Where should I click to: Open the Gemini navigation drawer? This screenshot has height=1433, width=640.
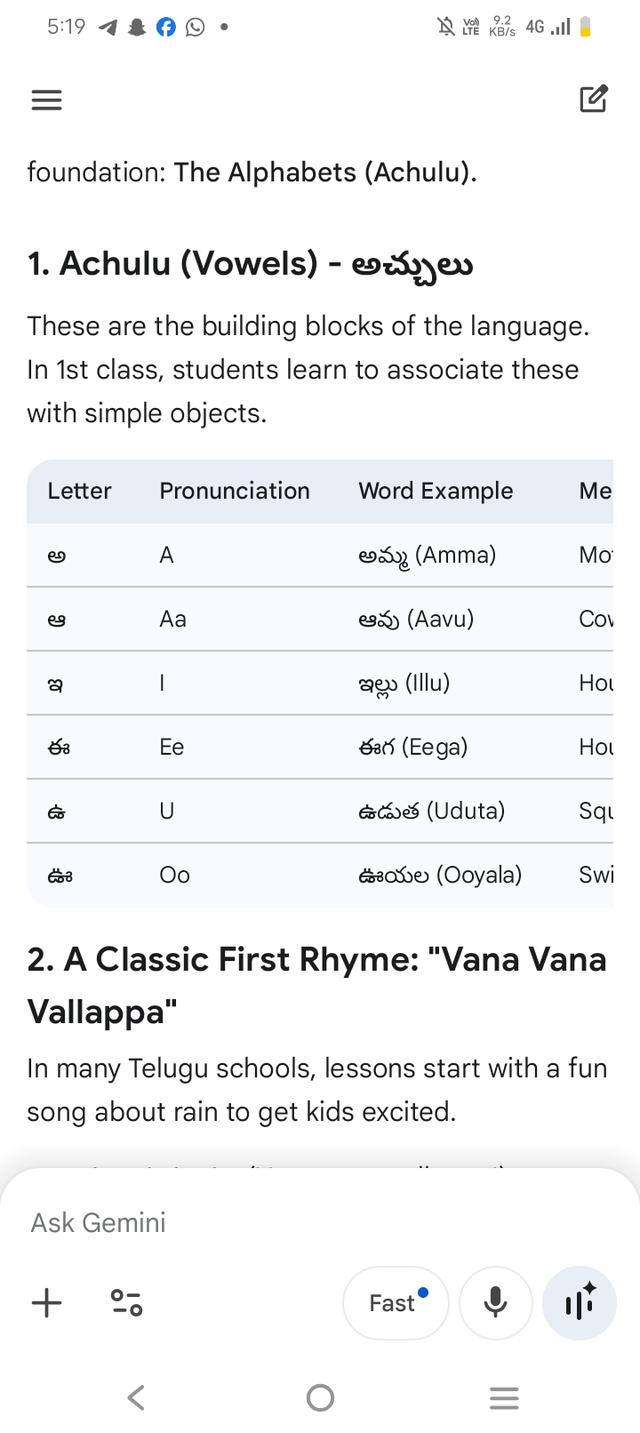(46, 100)
